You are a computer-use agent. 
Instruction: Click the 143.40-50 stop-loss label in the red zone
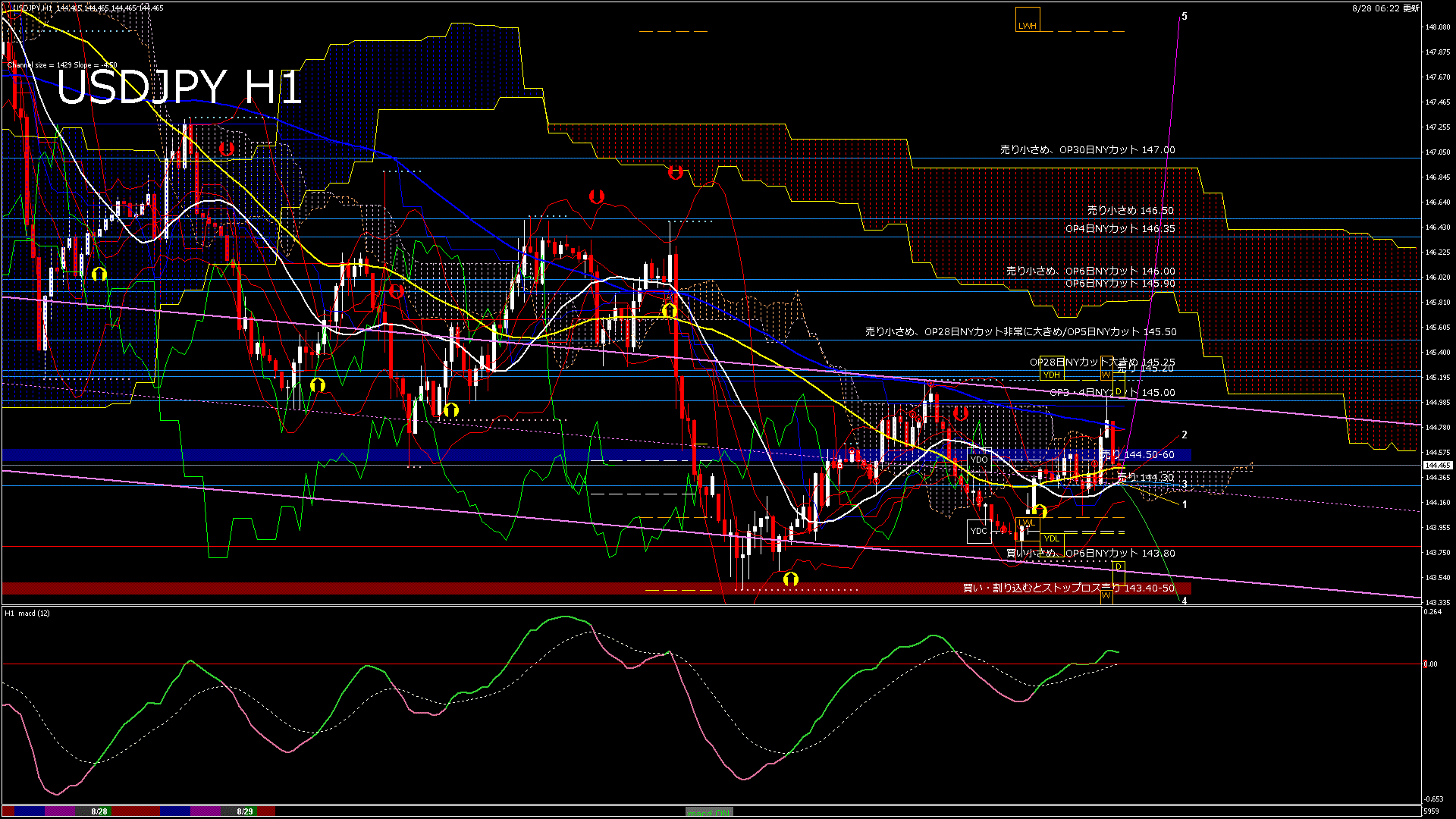1068,588
